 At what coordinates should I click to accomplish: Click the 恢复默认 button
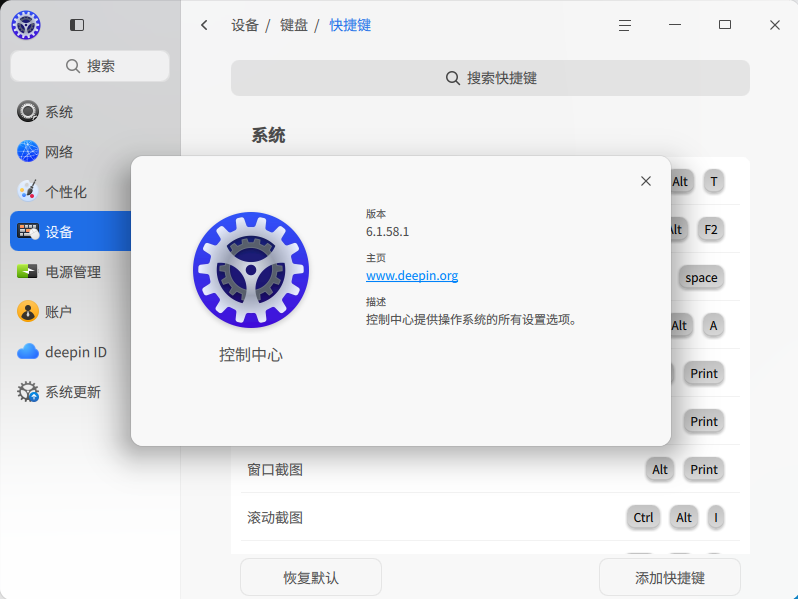click(x=311, y=577)
